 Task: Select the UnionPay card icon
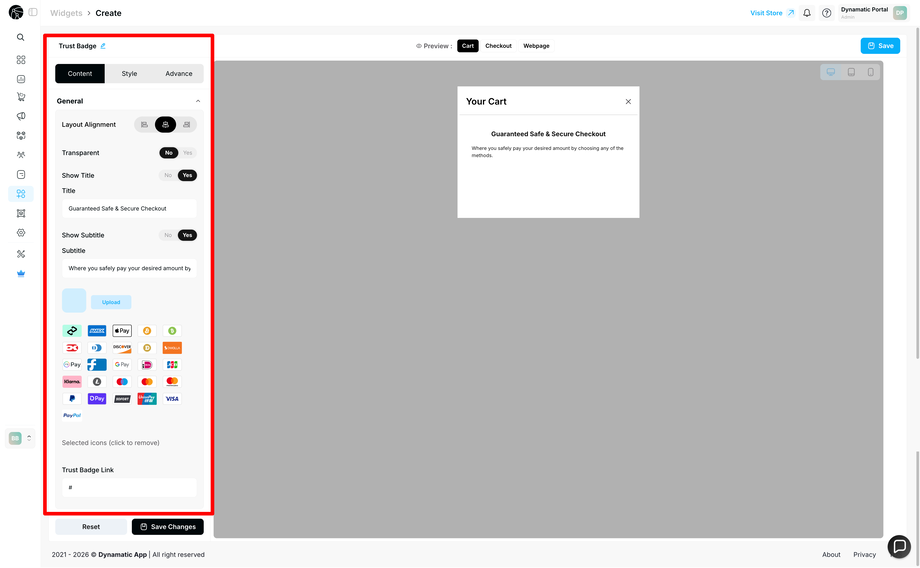(x=147, y=399)
